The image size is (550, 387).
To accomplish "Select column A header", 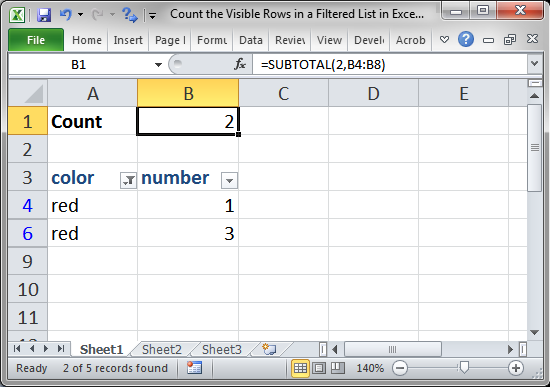I will [93, 93].
